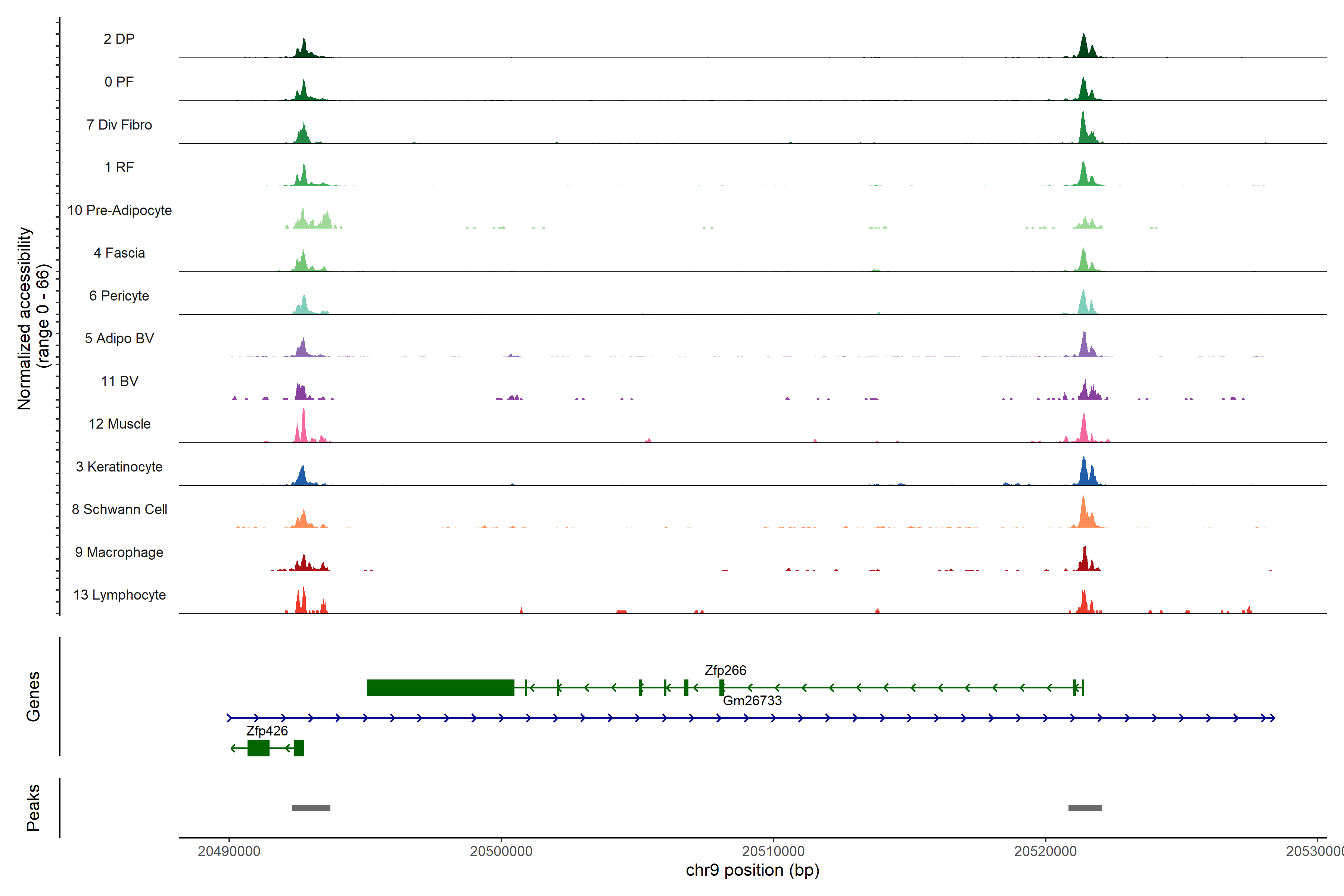Select the 2 DP track label
The image size is (1344, 896).
[x=119, y=39]
